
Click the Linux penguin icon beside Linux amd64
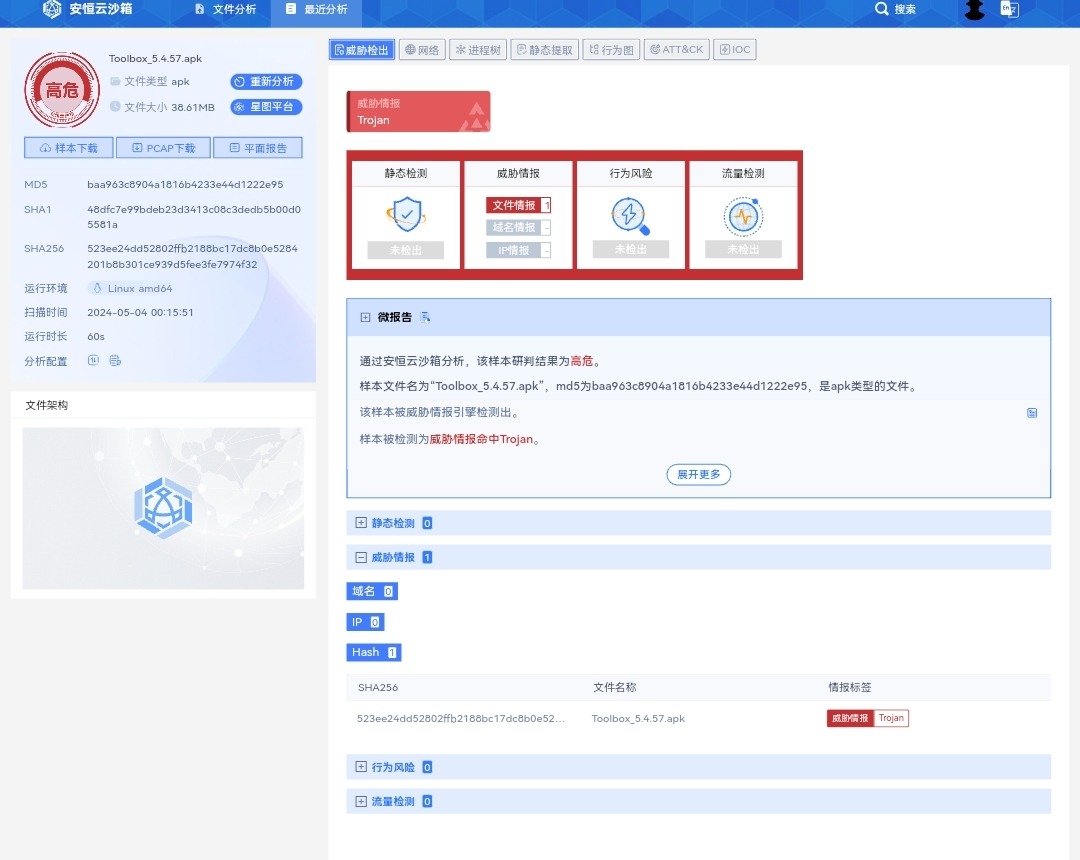coord(97,289)
